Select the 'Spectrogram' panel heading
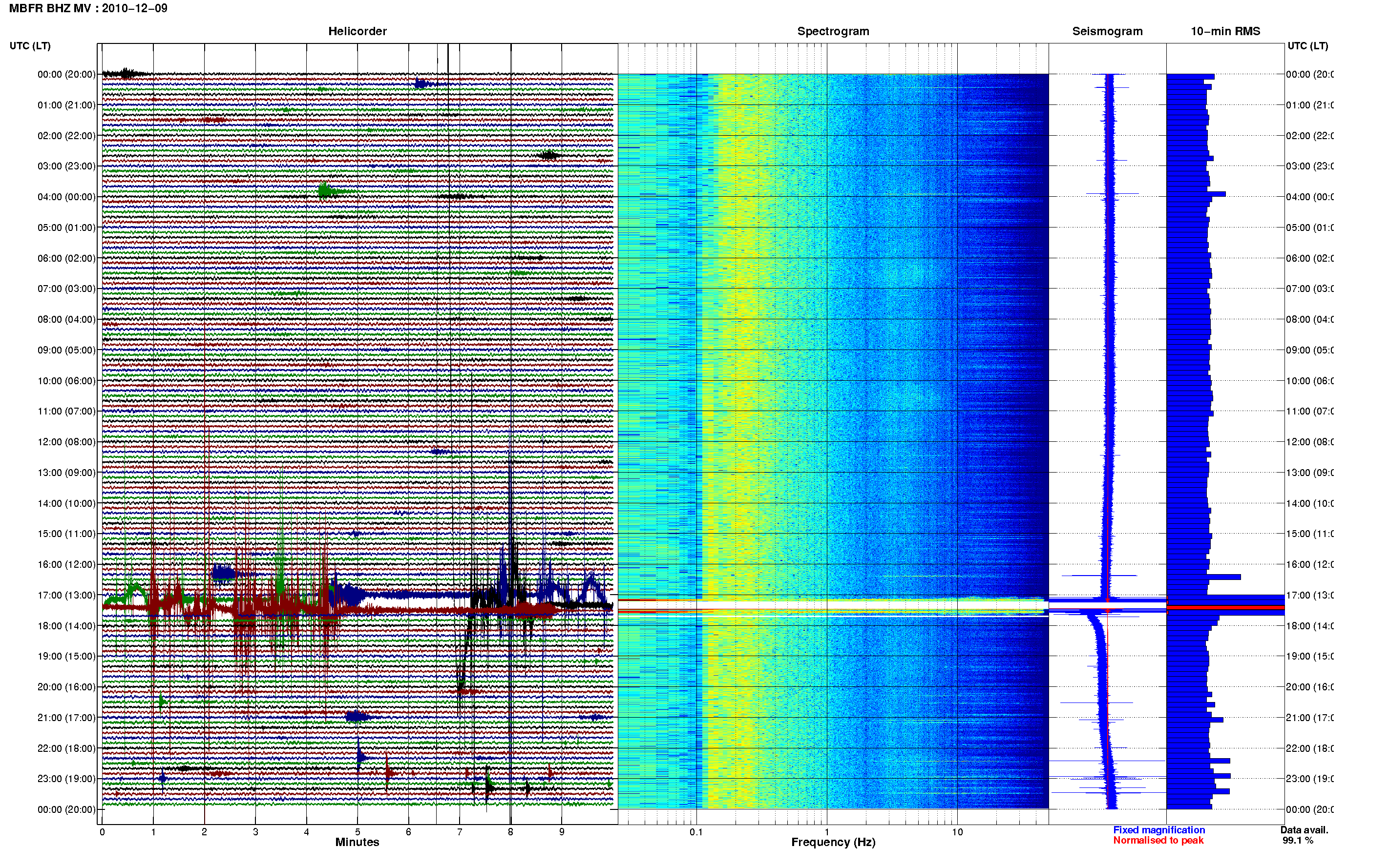Screen dimensions: 1389x868 (x=833, y=31)
